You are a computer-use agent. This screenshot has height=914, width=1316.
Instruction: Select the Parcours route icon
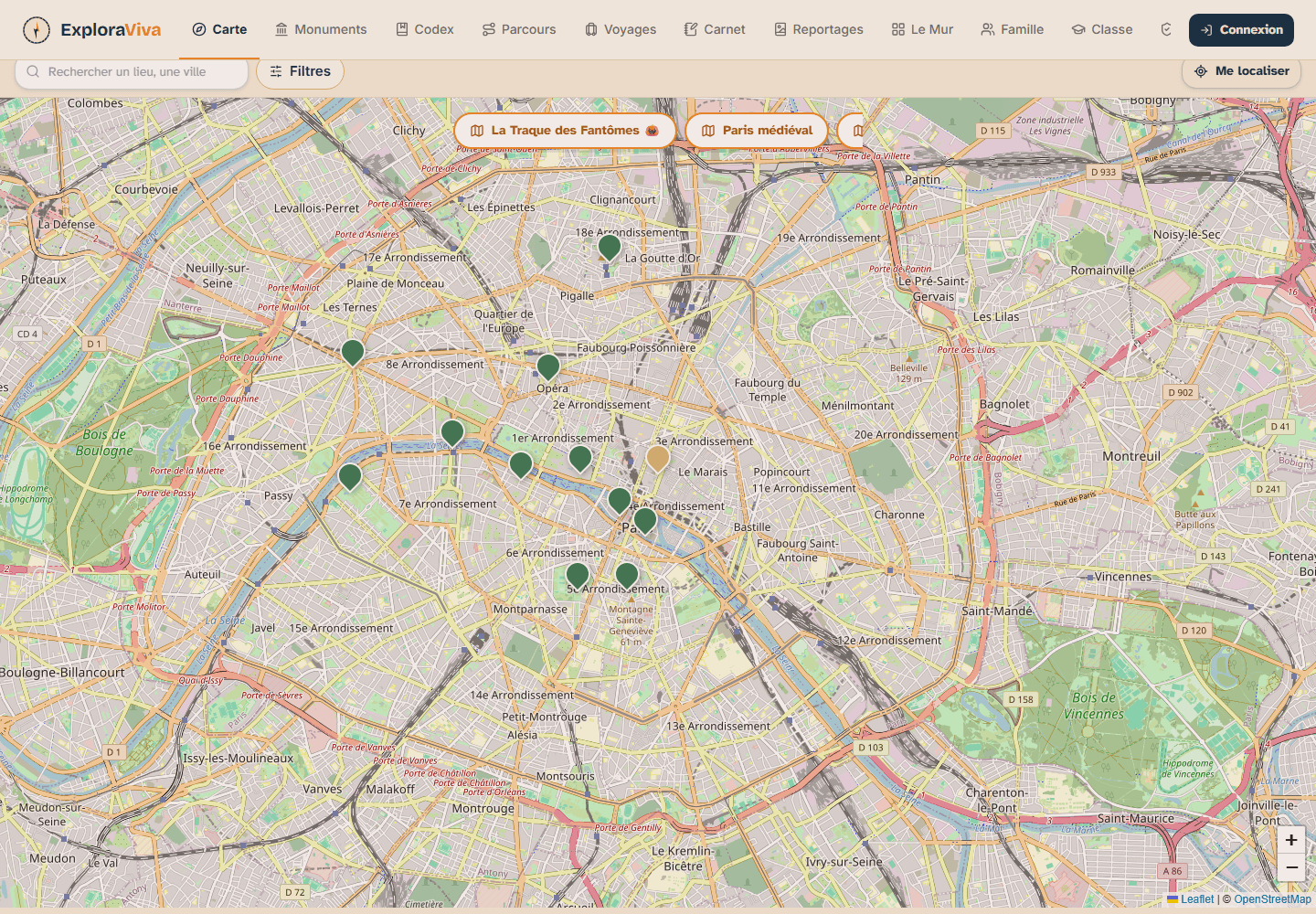point(489,29)
